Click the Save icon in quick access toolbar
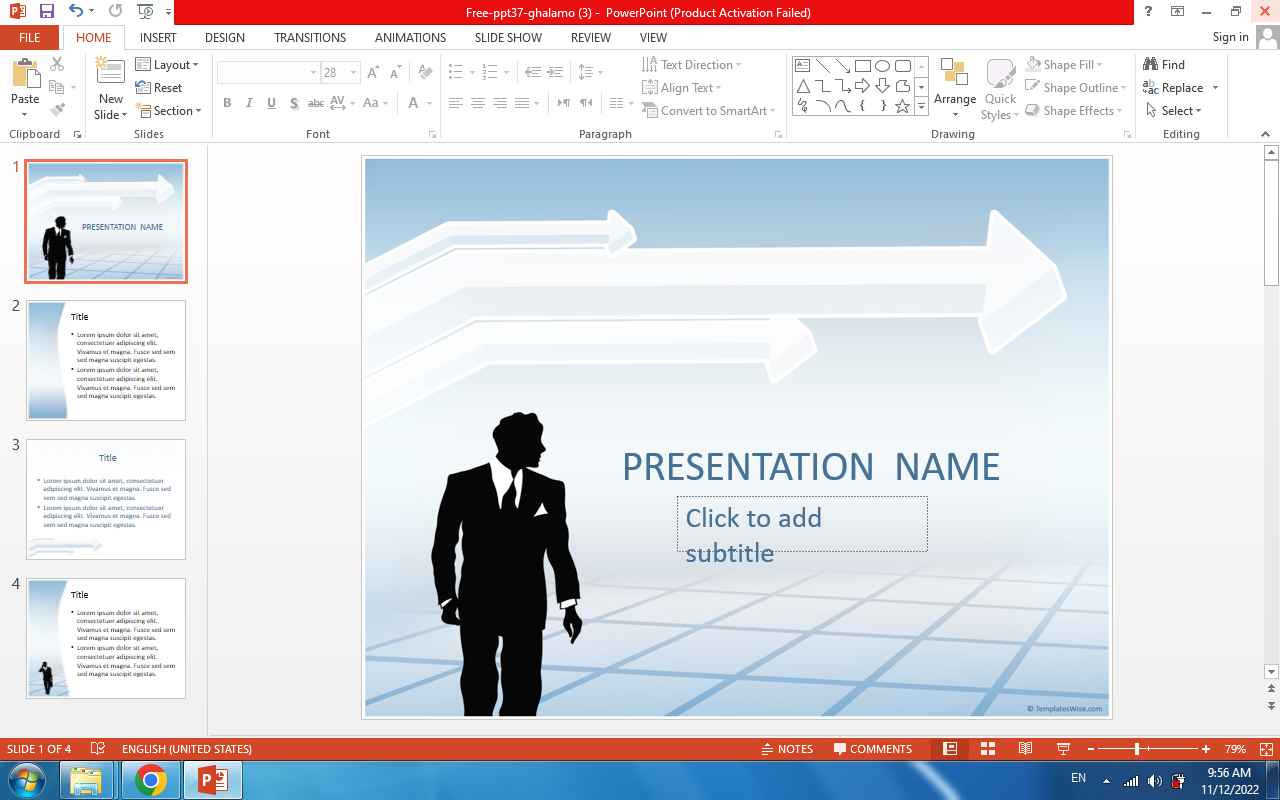Viewport: 1280px width, 800px height. 46,12
